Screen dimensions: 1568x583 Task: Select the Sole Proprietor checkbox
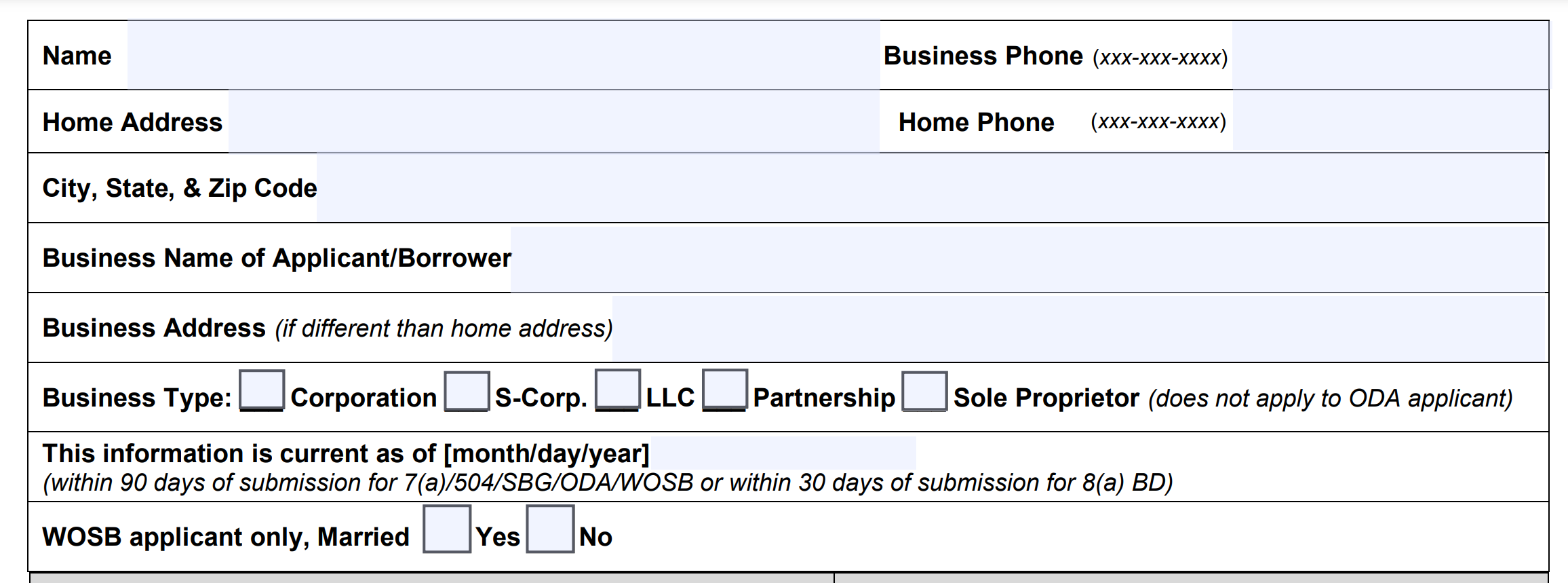[924, 392]
